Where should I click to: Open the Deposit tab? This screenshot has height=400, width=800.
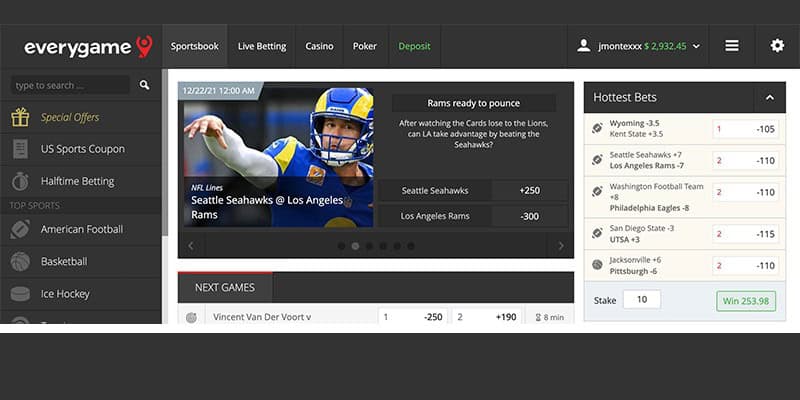[x=414, y=46]
